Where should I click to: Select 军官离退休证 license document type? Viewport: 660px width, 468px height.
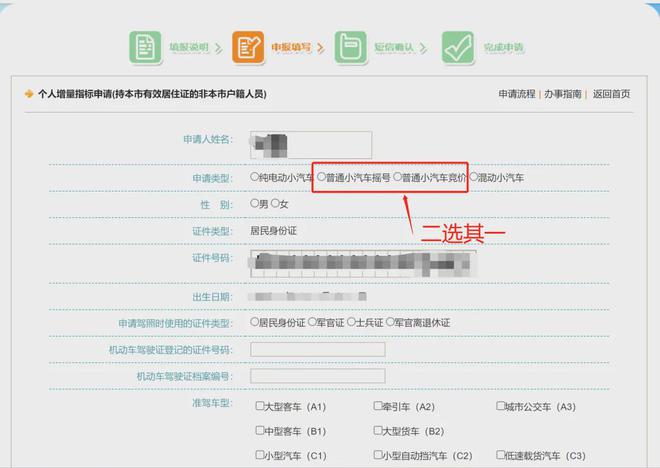coord(390,322)
